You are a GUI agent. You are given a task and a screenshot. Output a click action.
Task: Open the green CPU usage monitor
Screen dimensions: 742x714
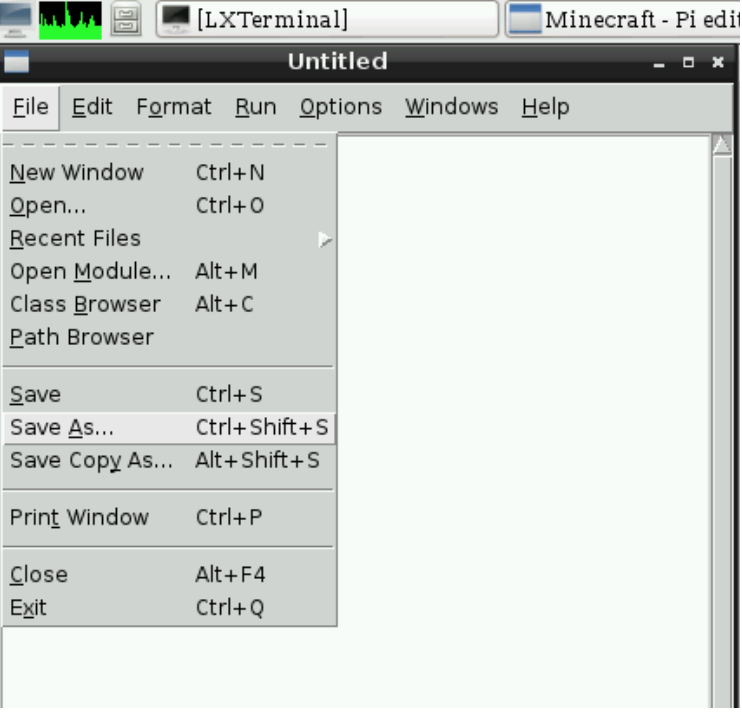70,20
